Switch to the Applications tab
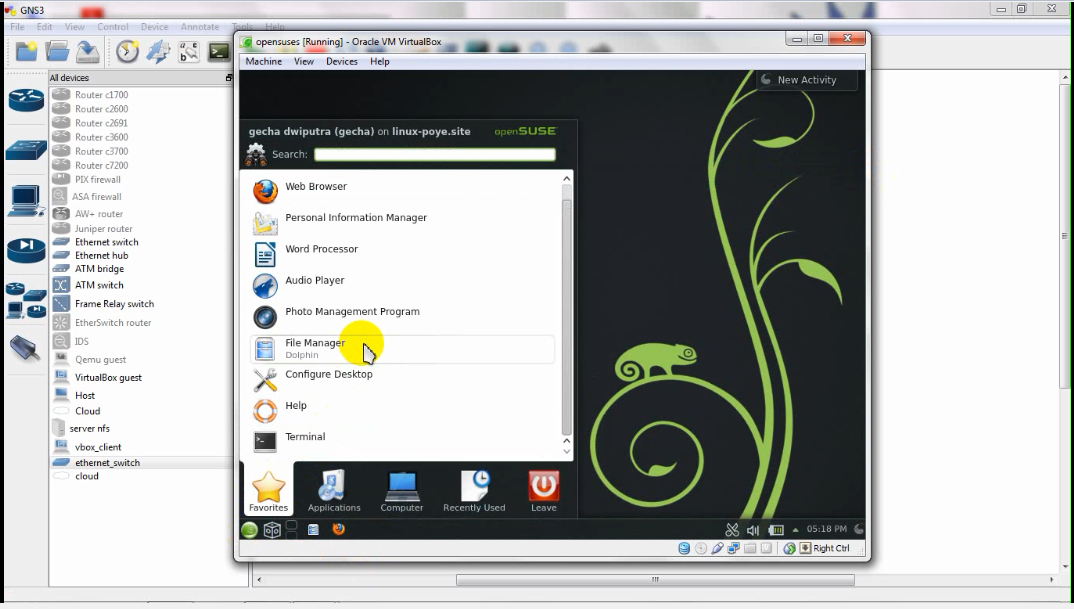Viewport: 1074px width, 609px height. pos(334,491)
